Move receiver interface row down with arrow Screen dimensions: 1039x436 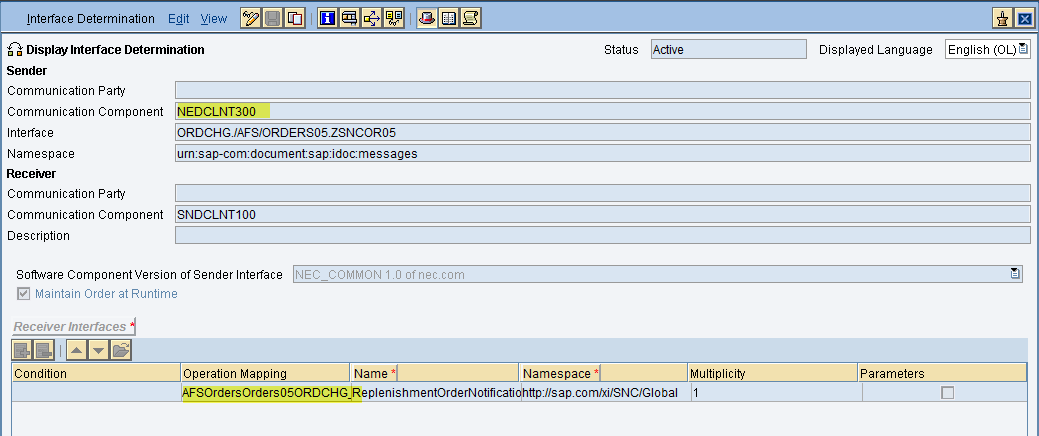(x=98, y=349)
